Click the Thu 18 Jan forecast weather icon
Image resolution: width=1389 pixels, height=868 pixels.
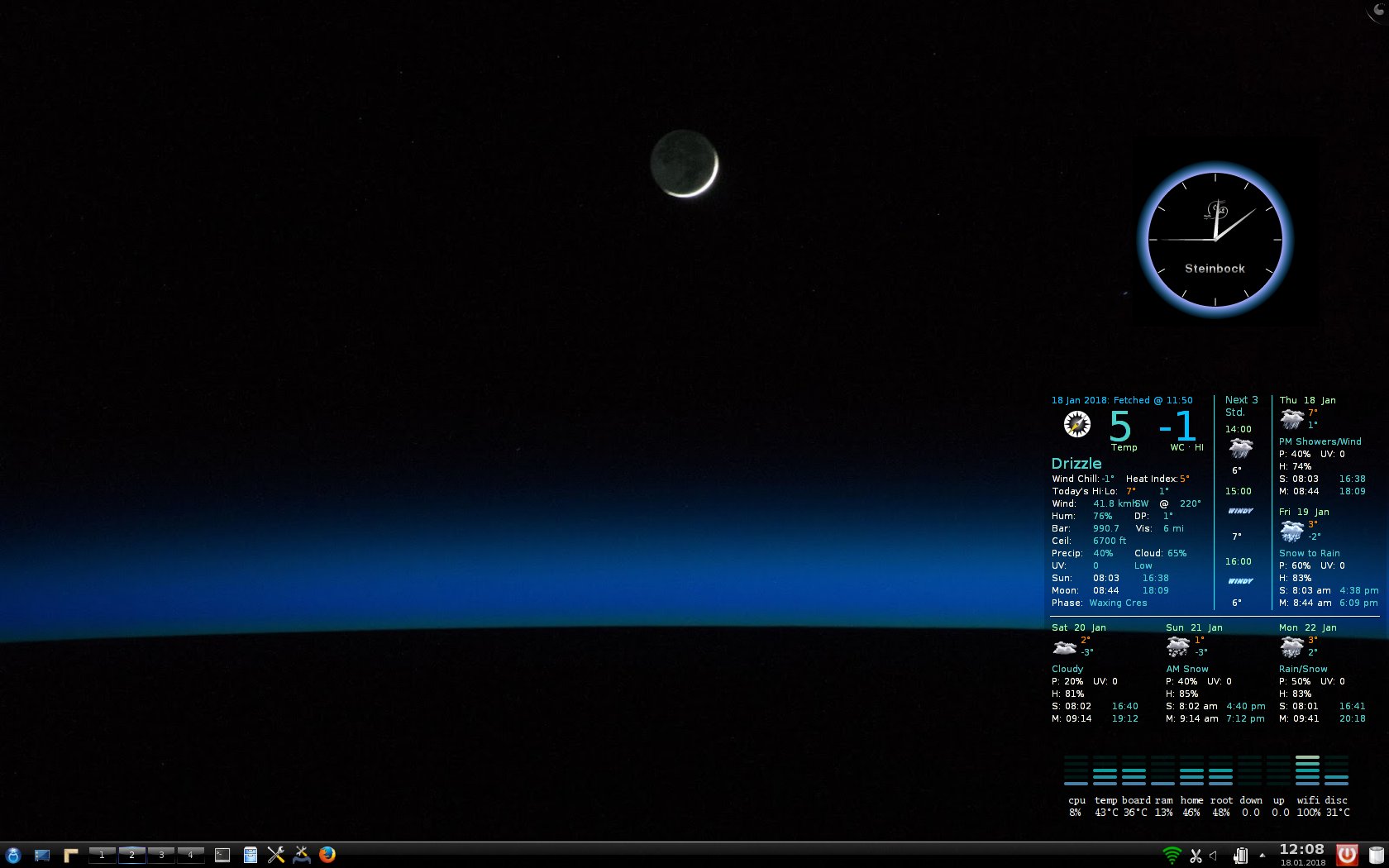pos(1291,419)
